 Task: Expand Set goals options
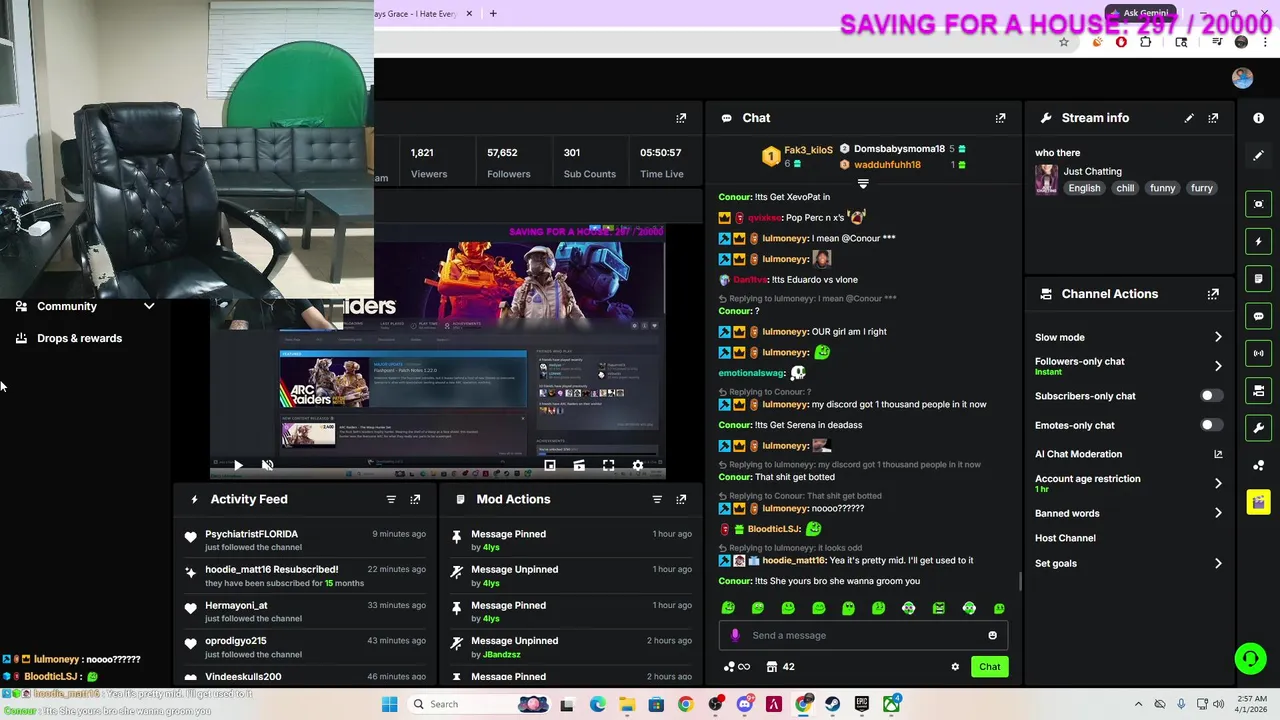pyautogui.click(x=1218, y=563)
